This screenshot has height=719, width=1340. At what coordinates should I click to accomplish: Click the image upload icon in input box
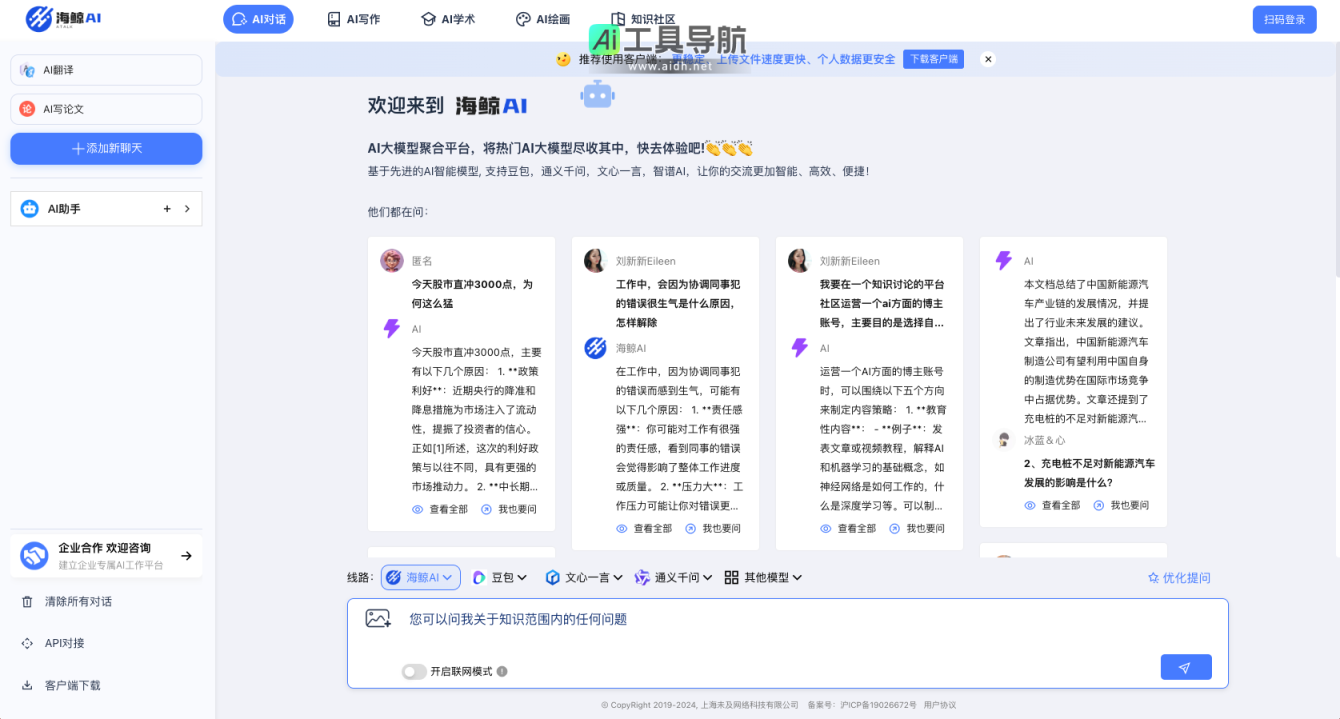coord(378,618)
